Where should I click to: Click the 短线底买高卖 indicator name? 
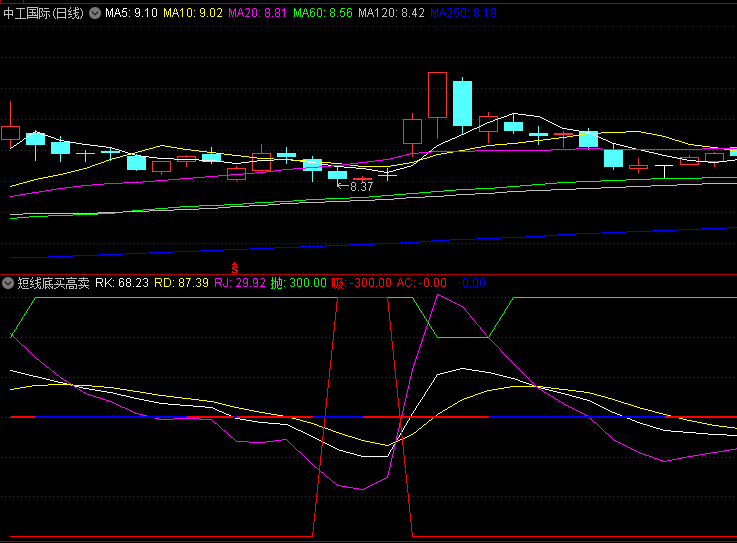(53, 283)
